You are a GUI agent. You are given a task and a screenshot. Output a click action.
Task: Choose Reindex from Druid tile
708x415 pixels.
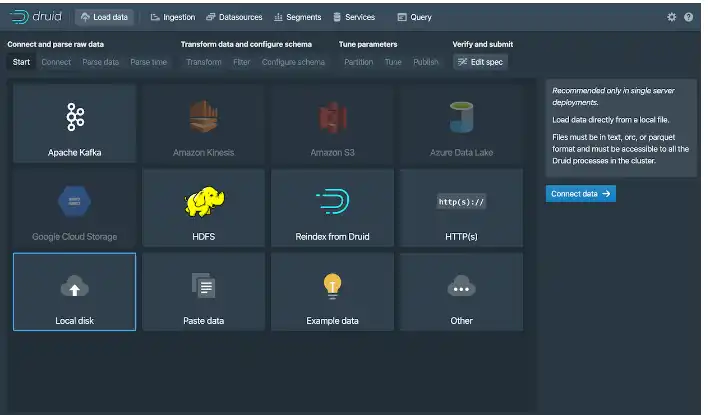click(332, 208)
